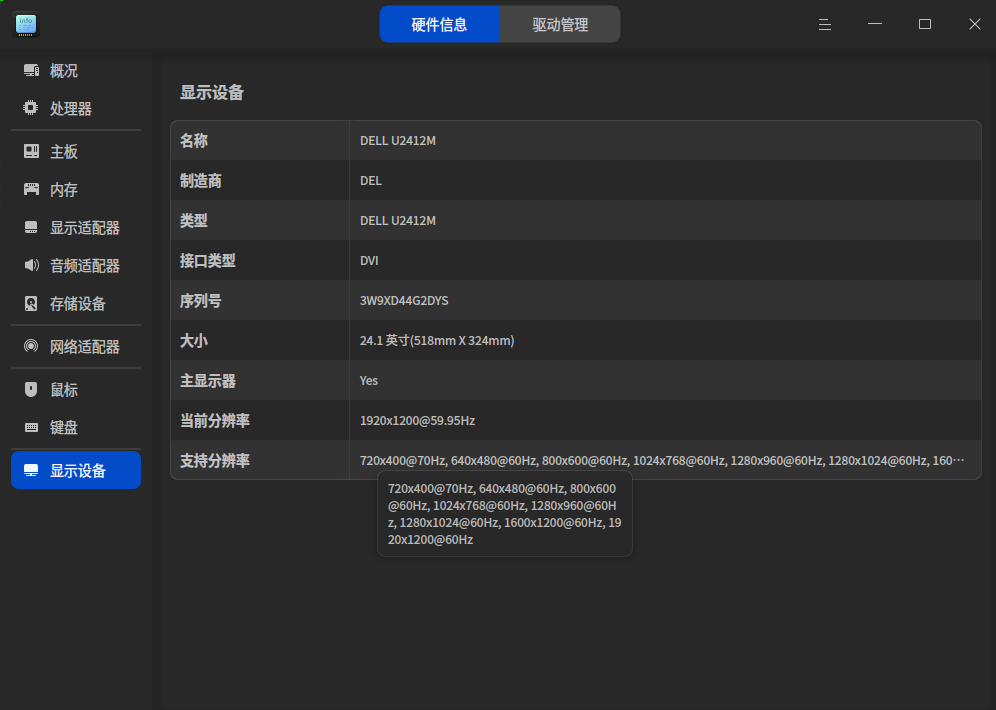Select the size value 24.1 英寸
The height and width of the screenshot is (710, 996).
(437, 341)
